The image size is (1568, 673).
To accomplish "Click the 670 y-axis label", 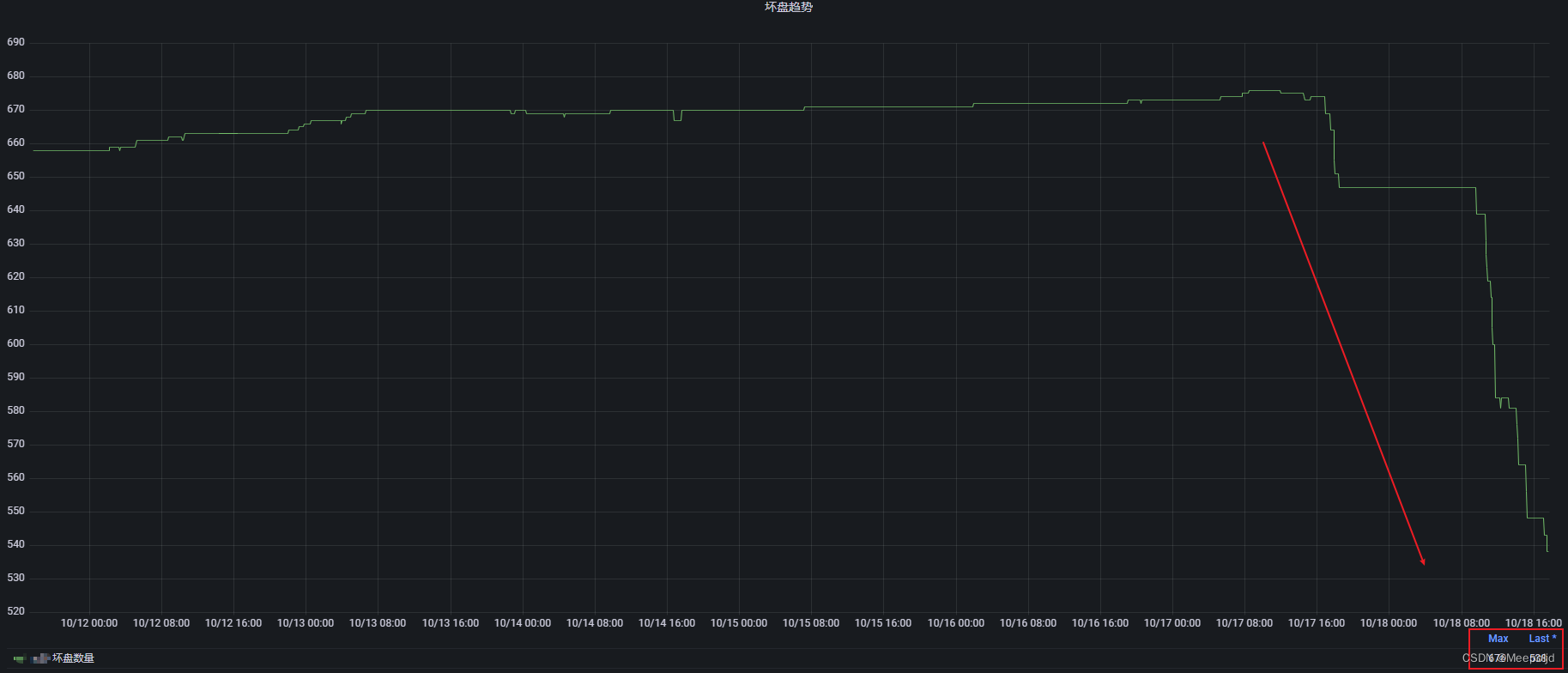I will pyautogui.click(x=15, y=110).
